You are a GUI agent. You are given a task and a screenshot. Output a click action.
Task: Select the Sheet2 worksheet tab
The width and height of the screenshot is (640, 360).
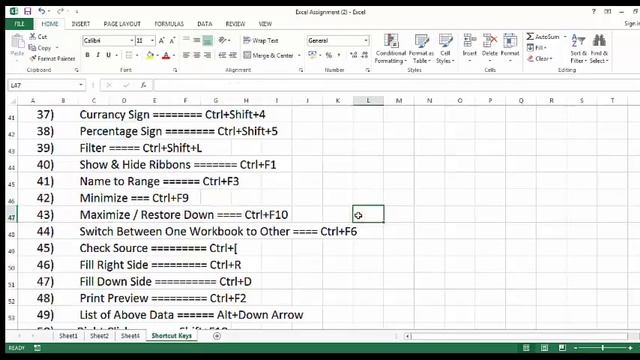[99, 336]
